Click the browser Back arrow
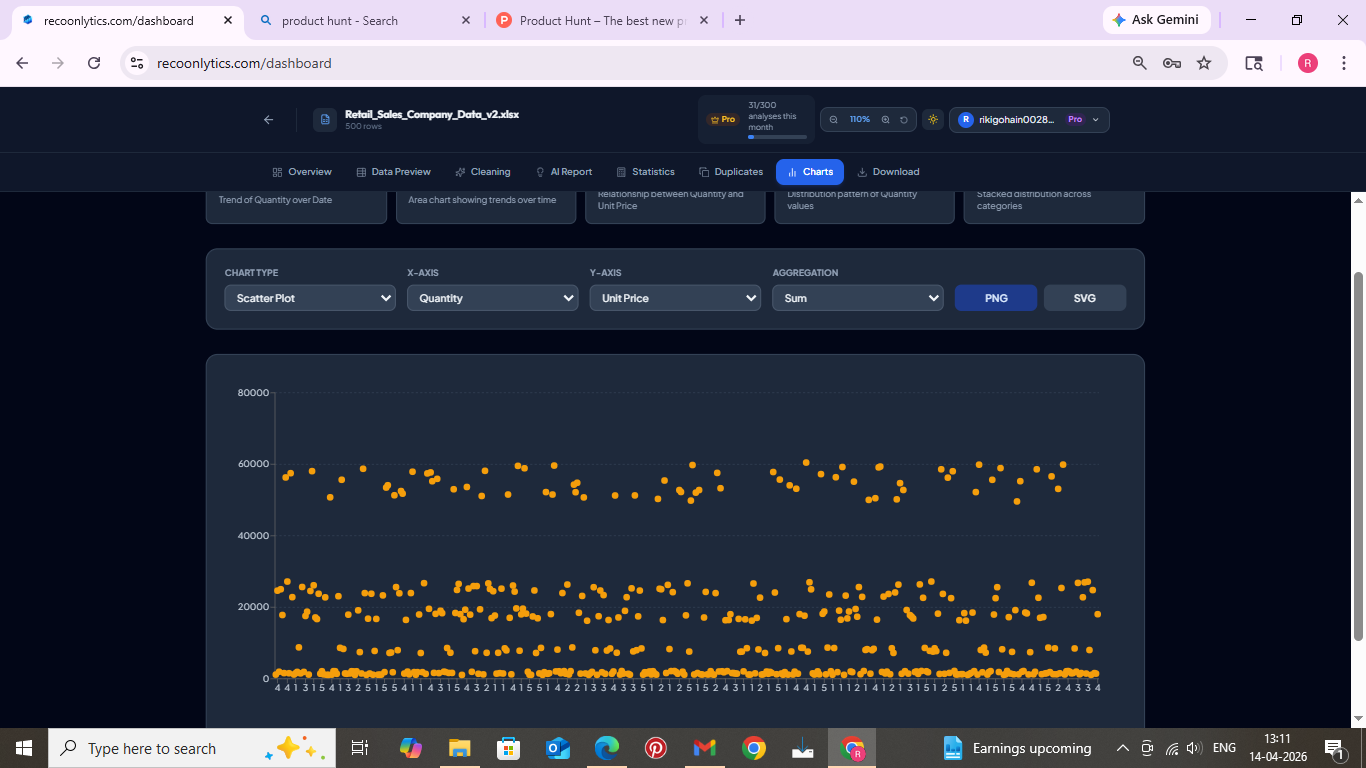1366x768 pixels. (x=22, y=63)
